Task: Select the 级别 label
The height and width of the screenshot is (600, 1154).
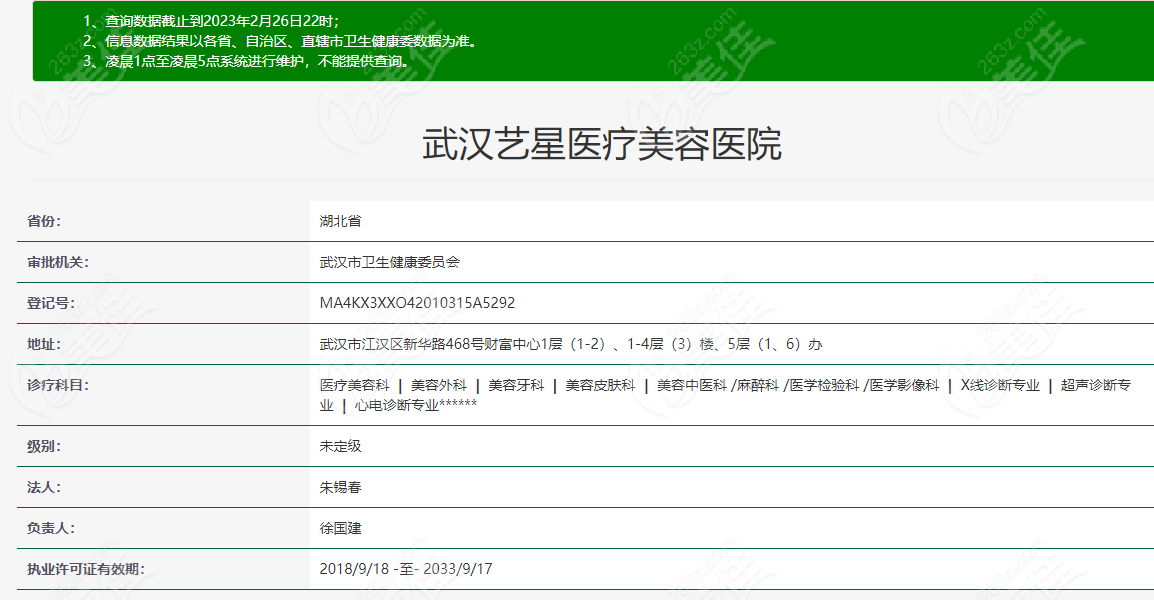Action: pyautogui.click(x=44, y=446)
